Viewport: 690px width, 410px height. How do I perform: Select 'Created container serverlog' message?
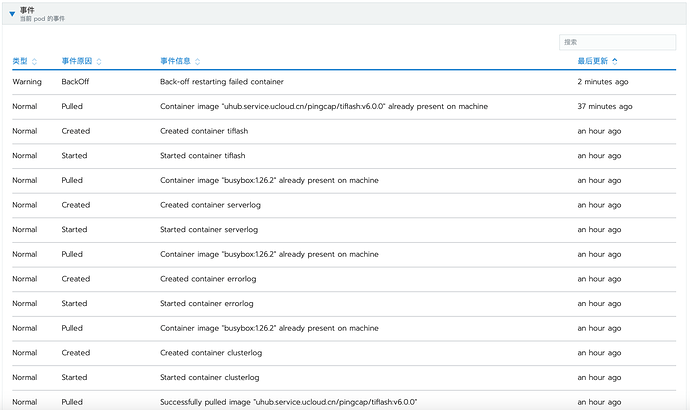[x=210, y=205]
